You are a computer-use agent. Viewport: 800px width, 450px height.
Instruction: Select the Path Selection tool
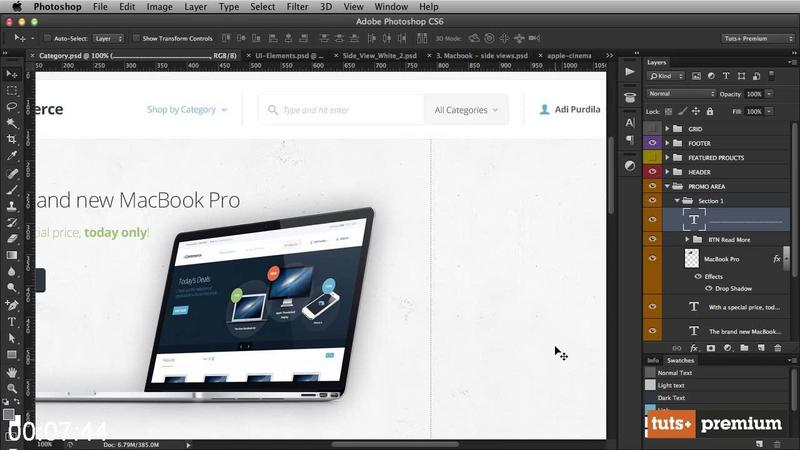click(x=11, y=338)
